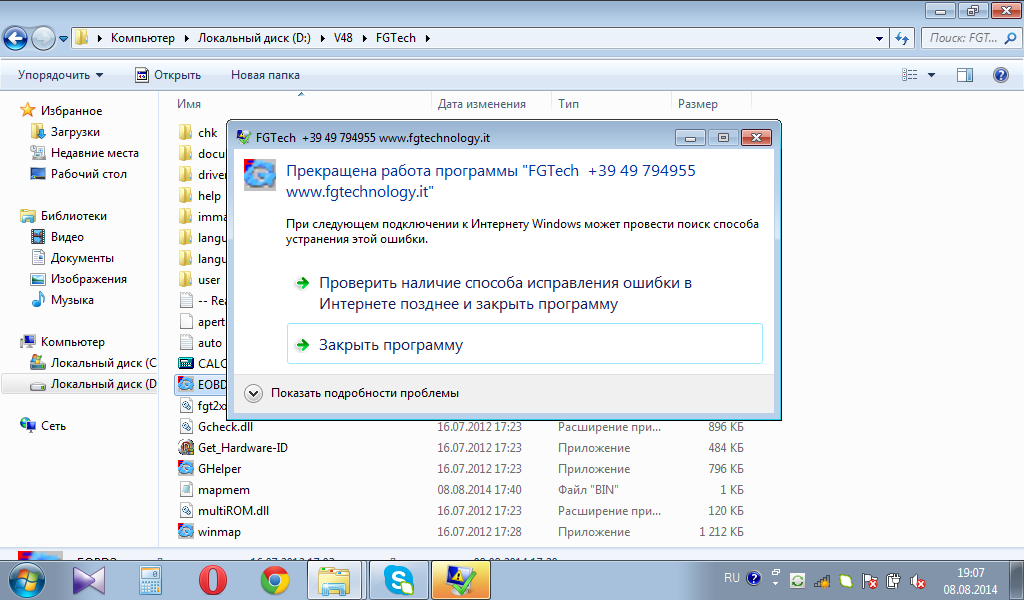Open the recent locations dropdown arrow
Image resolution: width=1024 pixels, height=600 pixels.
coord(63,39)
